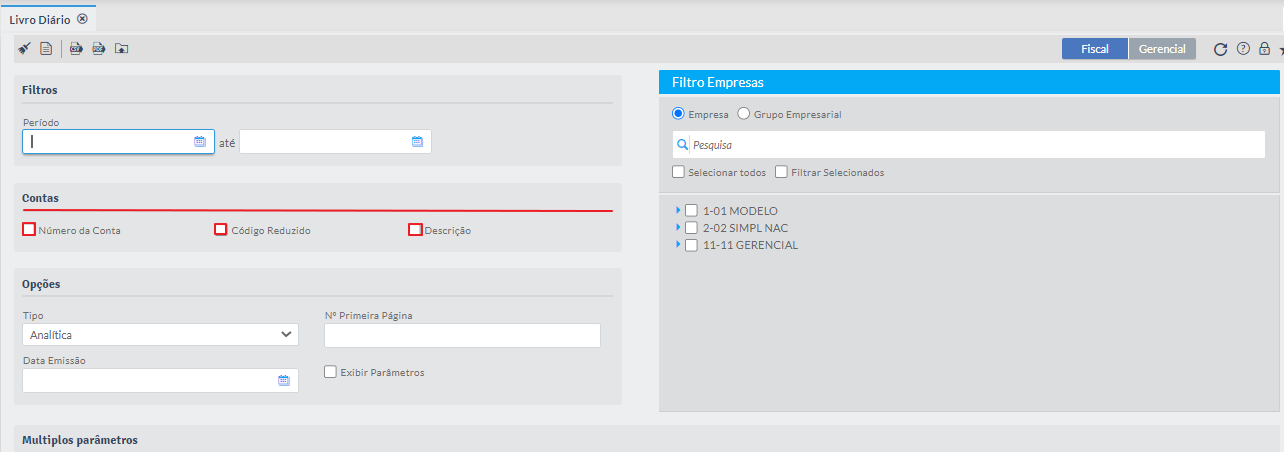Expand the 11-11 GERENCIAL tree node

(x=678, y=244)
